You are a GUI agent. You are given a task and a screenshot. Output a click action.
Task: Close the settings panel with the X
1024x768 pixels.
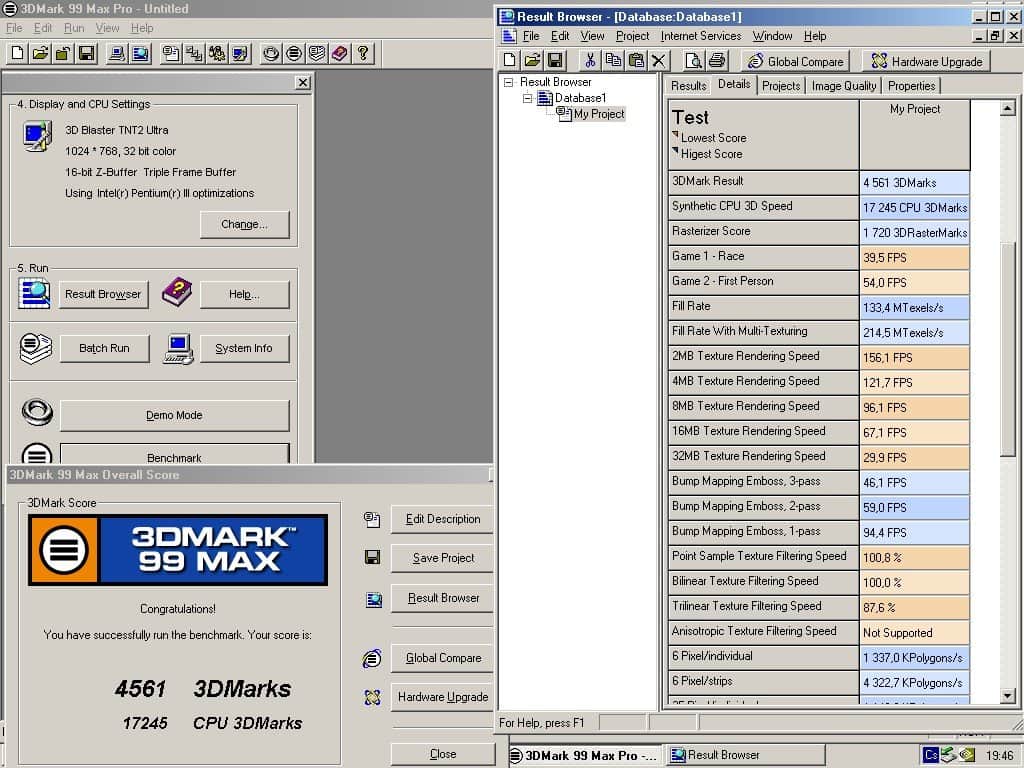[302, 82]
